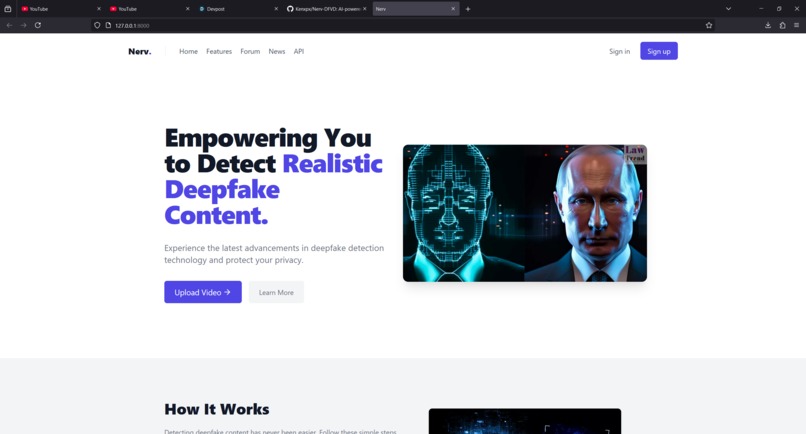Screen dimensions: 806x434
Task: Click the address bar showing 127.0.0.1
Action: [x=401, y=25]
